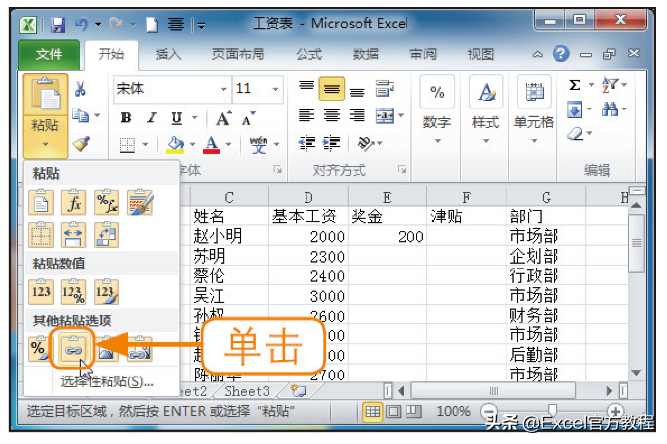Expand the 数字 number group

(x=437, y=140)
